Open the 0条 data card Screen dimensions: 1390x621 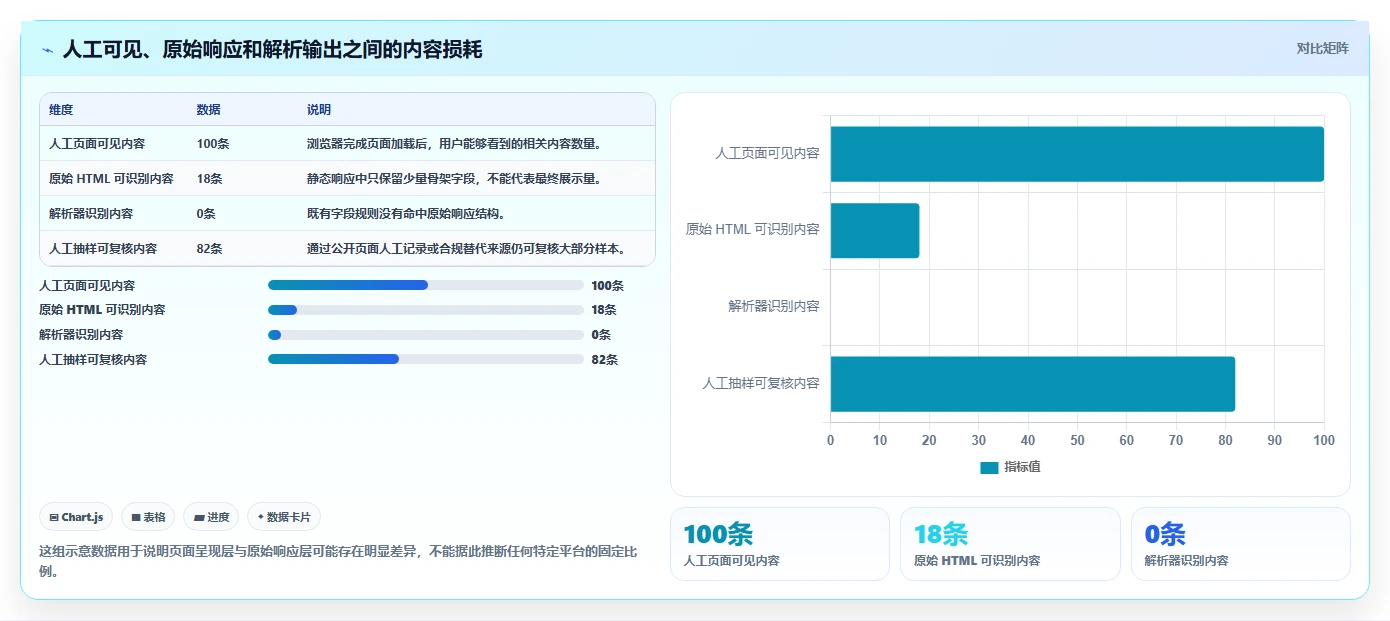(1240, 544)
